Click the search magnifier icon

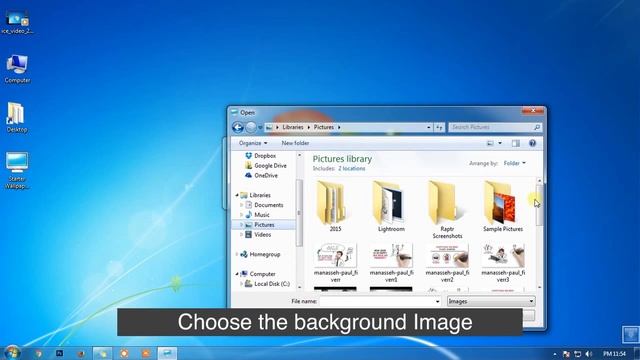pyautogui.click(x=537, y=127)
